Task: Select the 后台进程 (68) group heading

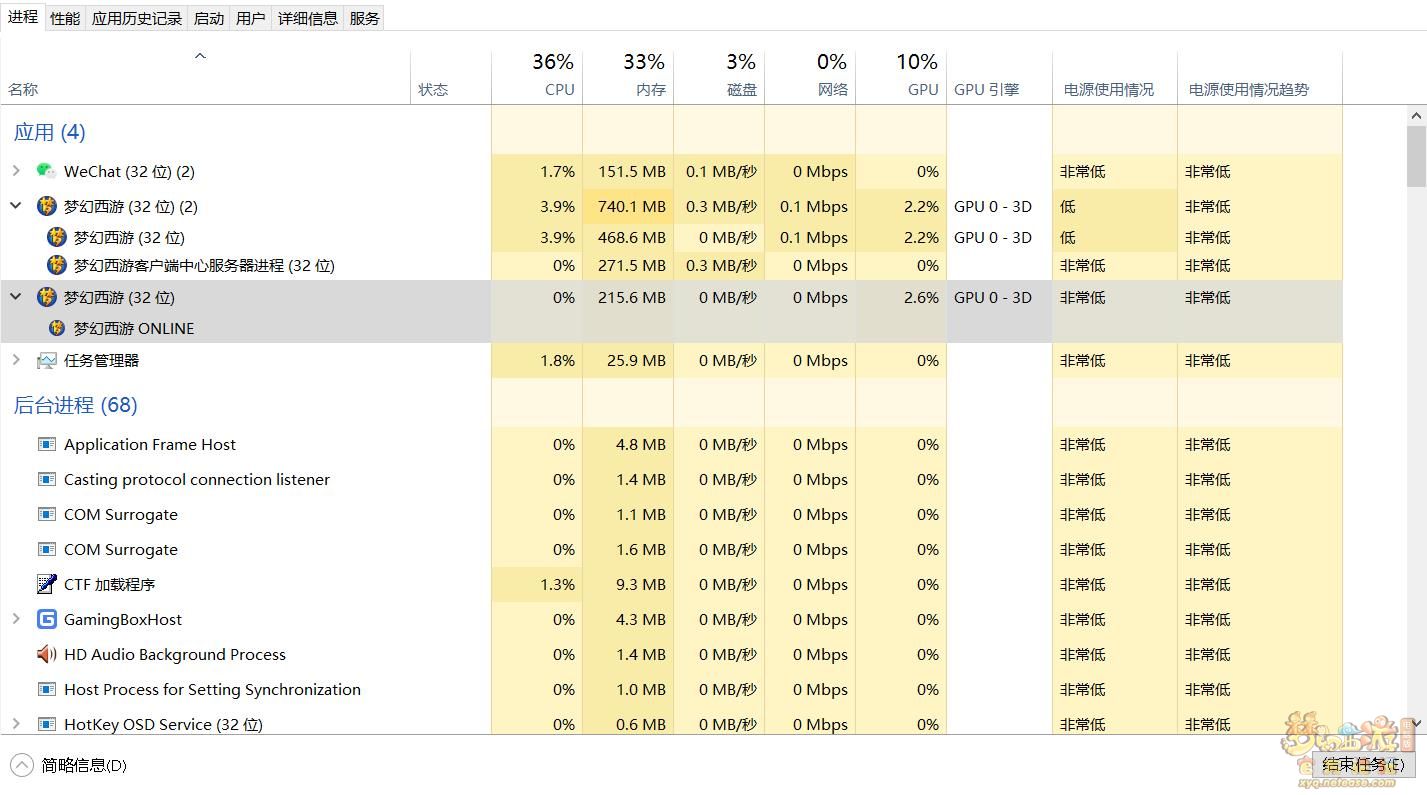Action: pyautogui.click(x=75, y=405)
